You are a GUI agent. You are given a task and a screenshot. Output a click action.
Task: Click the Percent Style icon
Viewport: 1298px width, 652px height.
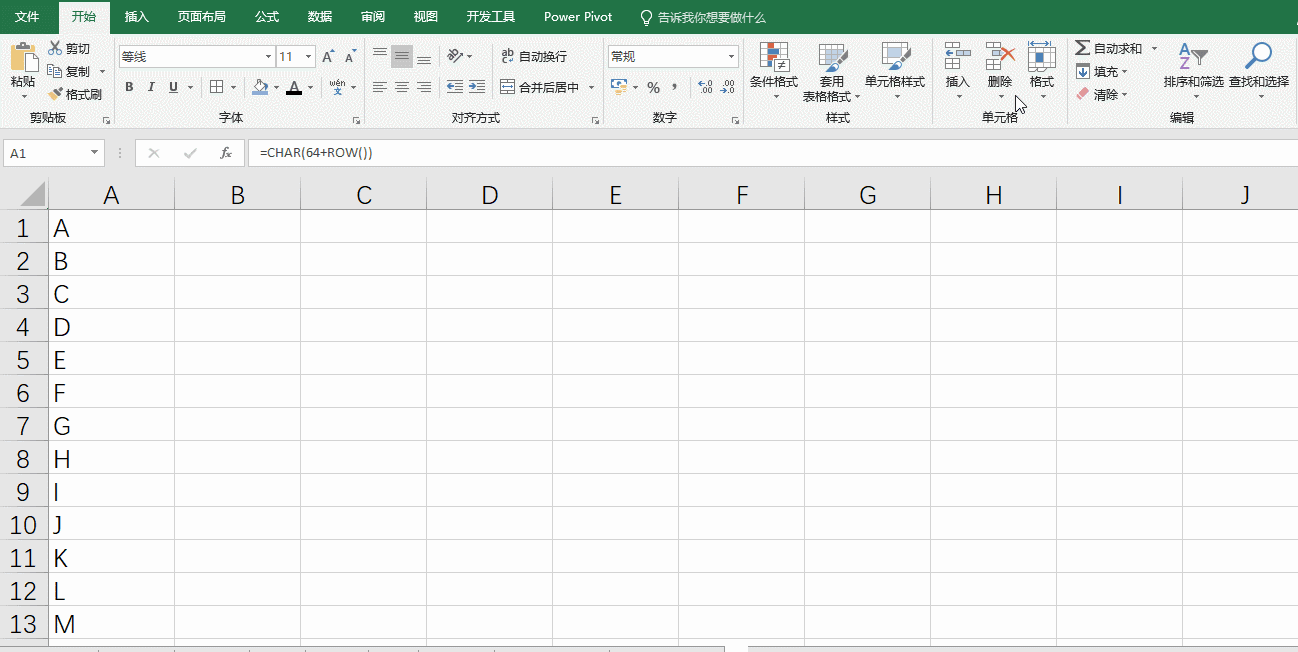(x=655, y=87)
